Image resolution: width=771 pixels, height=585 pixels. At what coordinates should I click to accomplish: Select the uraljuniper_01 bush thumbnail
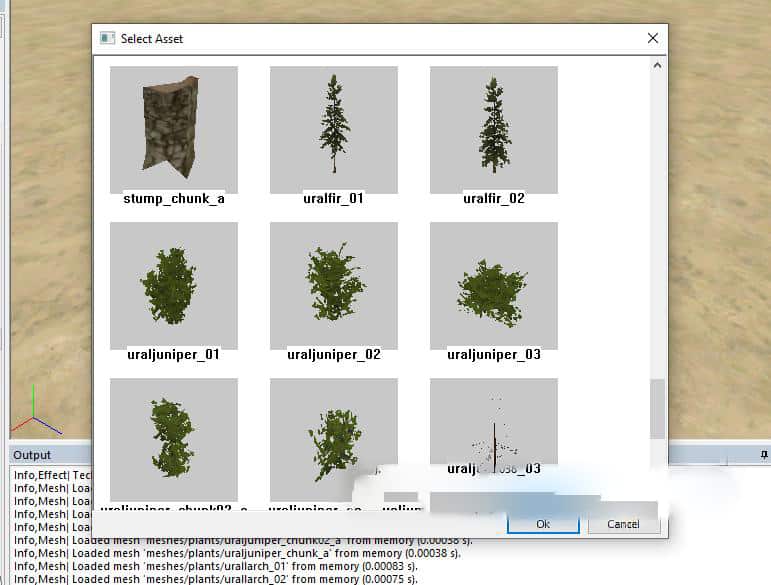coord(173,285)
